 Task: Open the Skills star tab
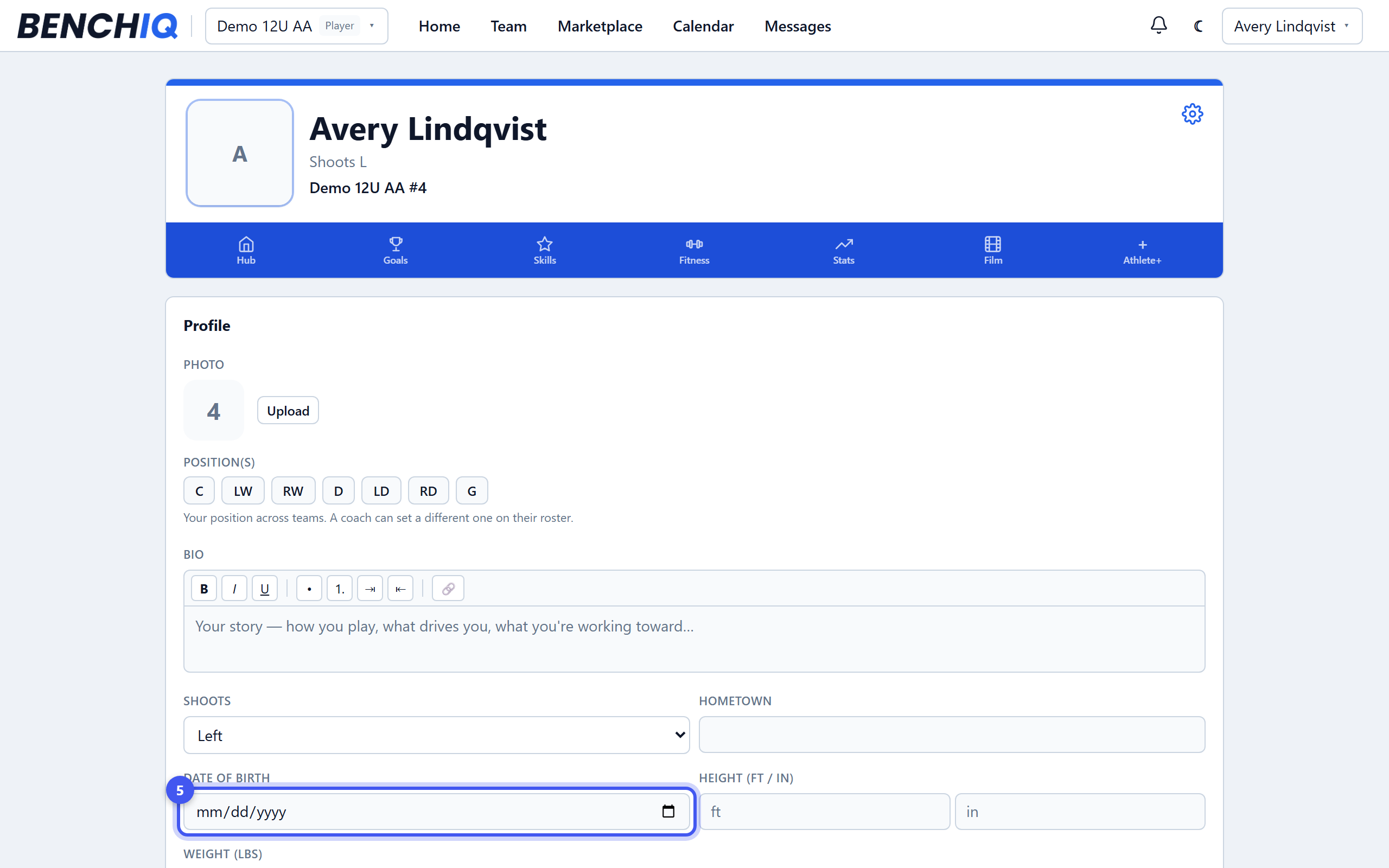545,250
